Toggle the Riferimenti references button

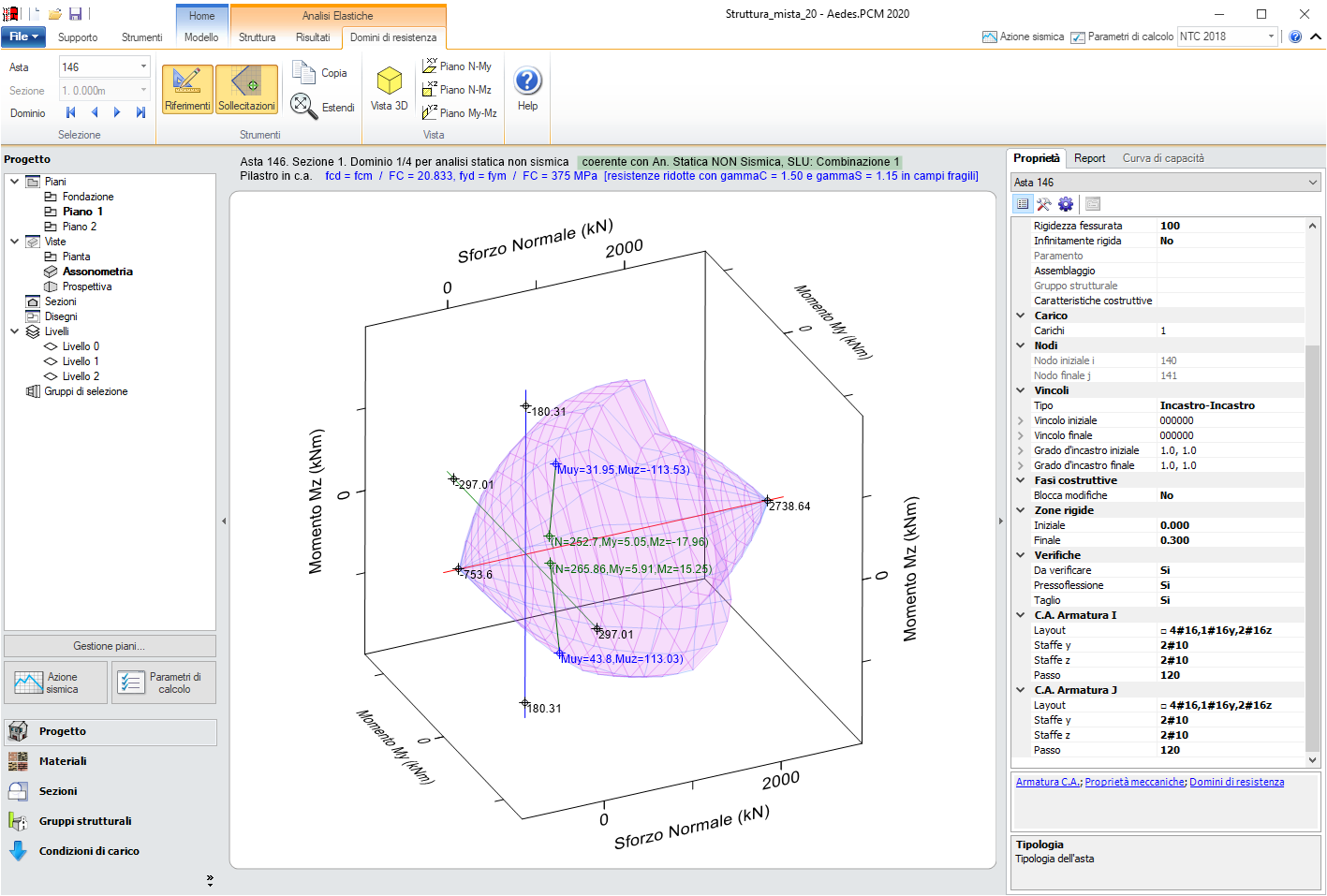pyautogui.click(x=187, y=89)
